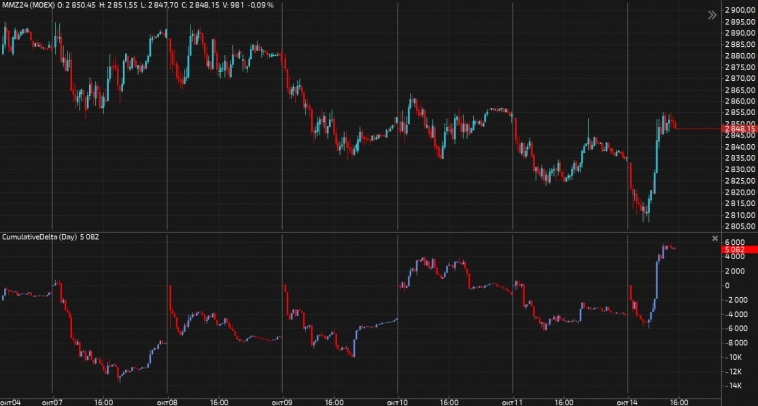Screen dimensions: 758x406
Task: Click 2 870,00 on the price axis
Action: pyautogui.click(x=739, y=78)
